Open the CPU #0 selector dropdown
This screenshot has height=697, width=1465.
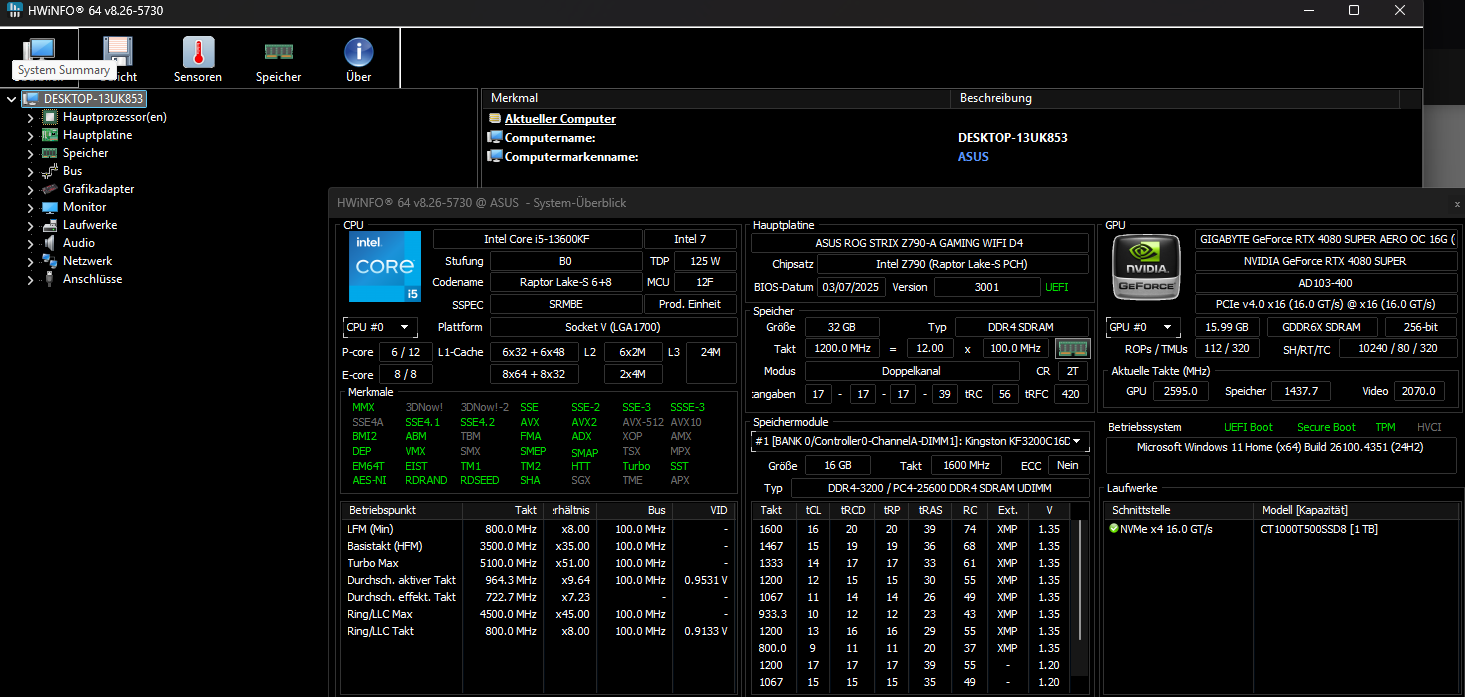380,327
